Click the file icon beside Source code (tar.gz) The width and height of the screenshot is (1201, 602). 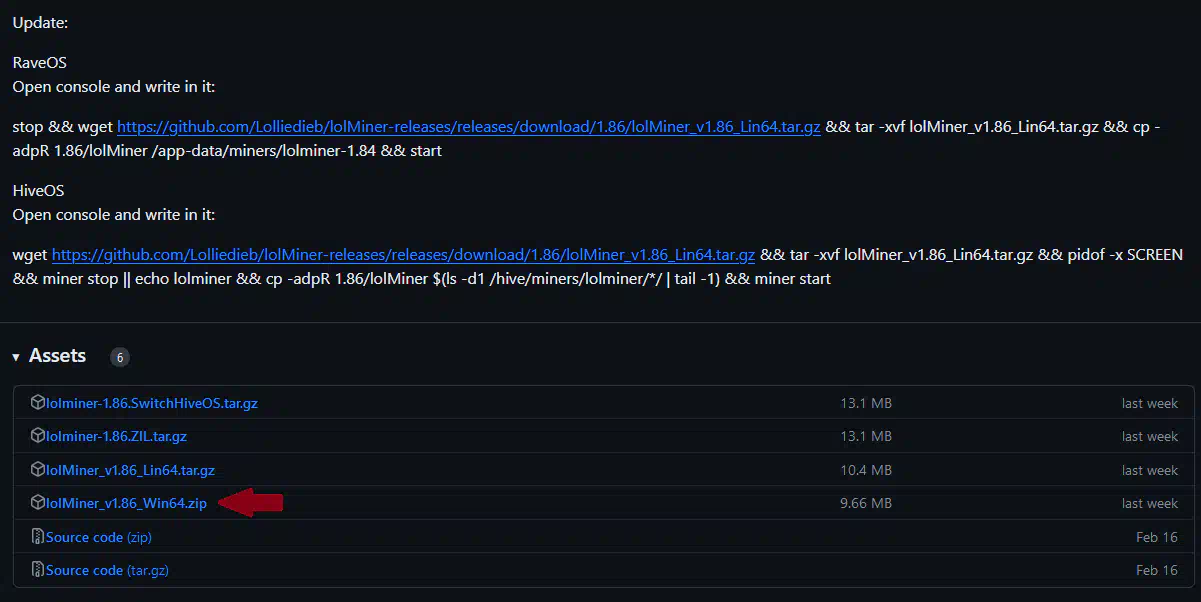38,570
